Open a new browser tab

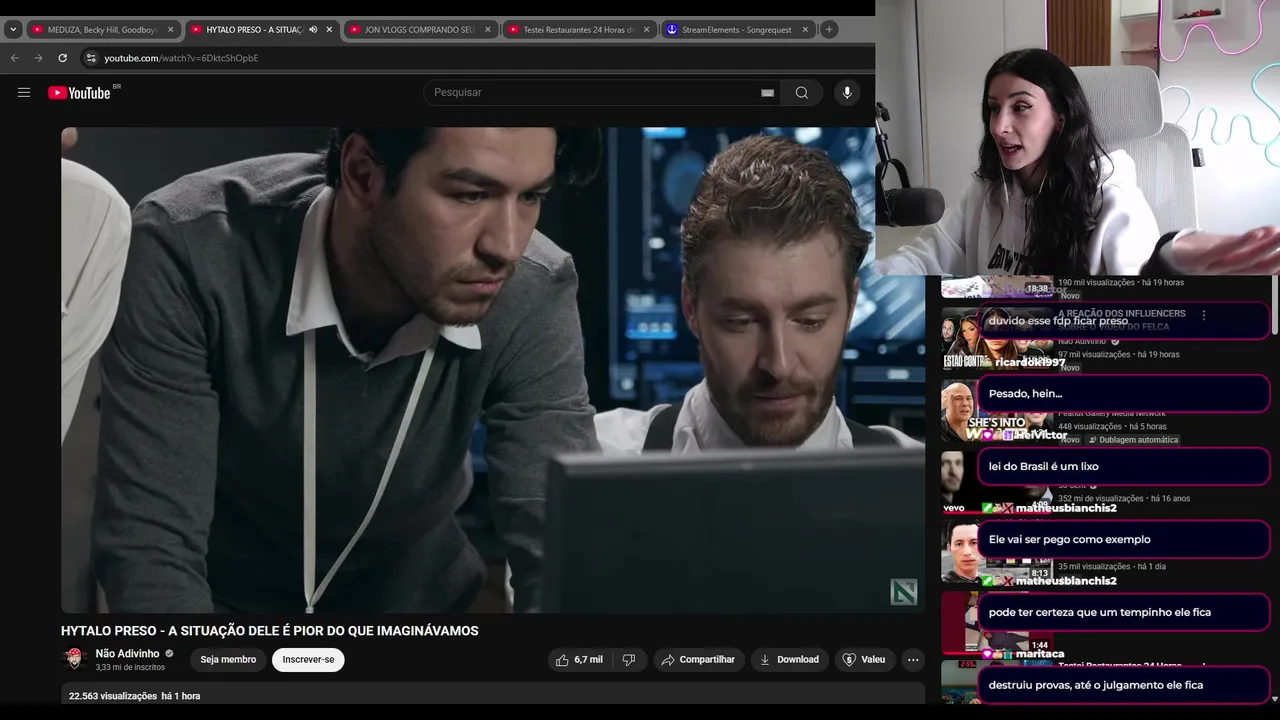pyautogui.click(x=829, y=30)
